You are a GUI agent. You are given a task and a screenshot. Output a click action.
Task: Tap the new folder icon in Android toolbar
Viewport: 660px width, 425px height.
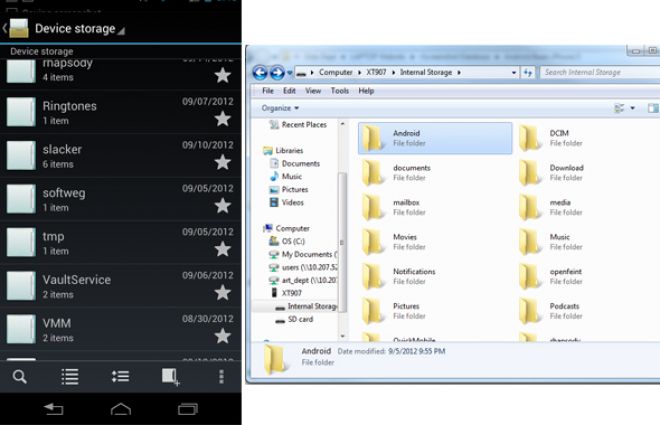[x=171, y=377]
